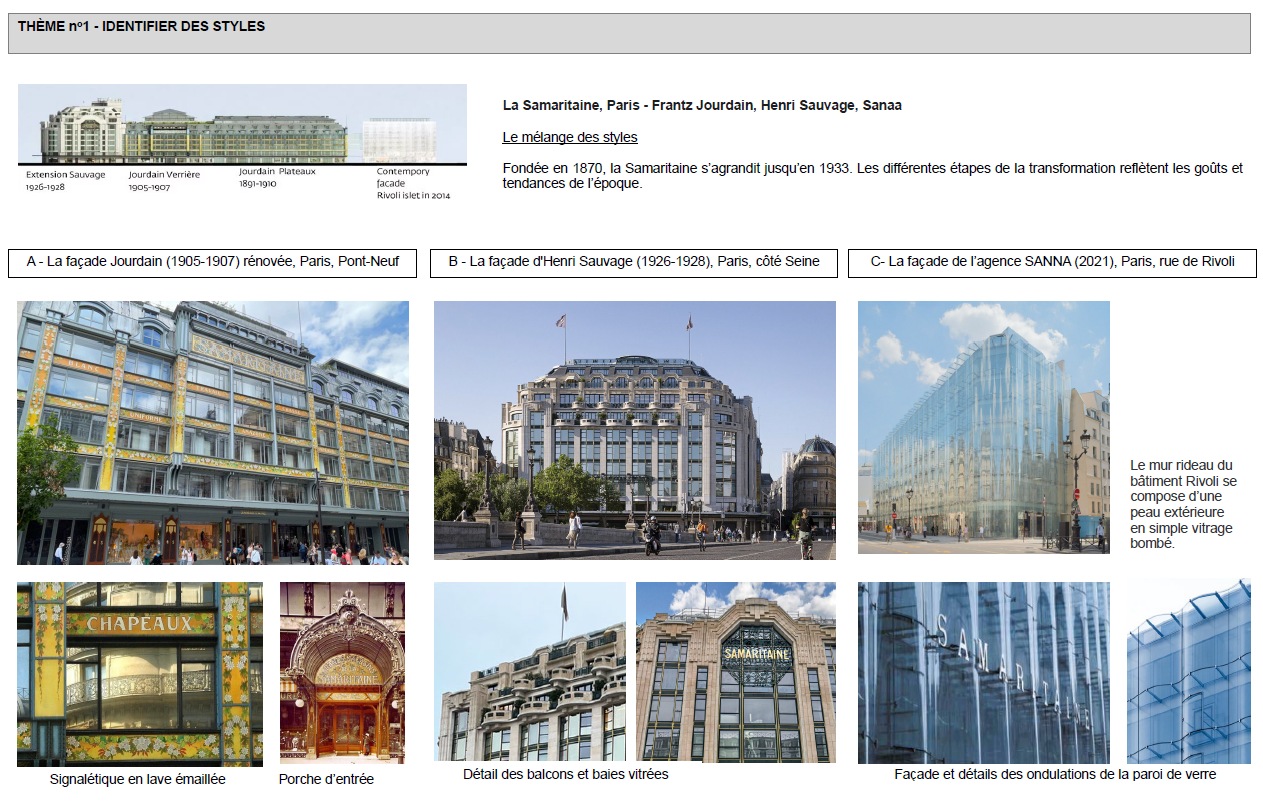Click the CHAPEAUX enamel signage photo
This screenshot has width=1263, height=806.
(x=140, y=673)
